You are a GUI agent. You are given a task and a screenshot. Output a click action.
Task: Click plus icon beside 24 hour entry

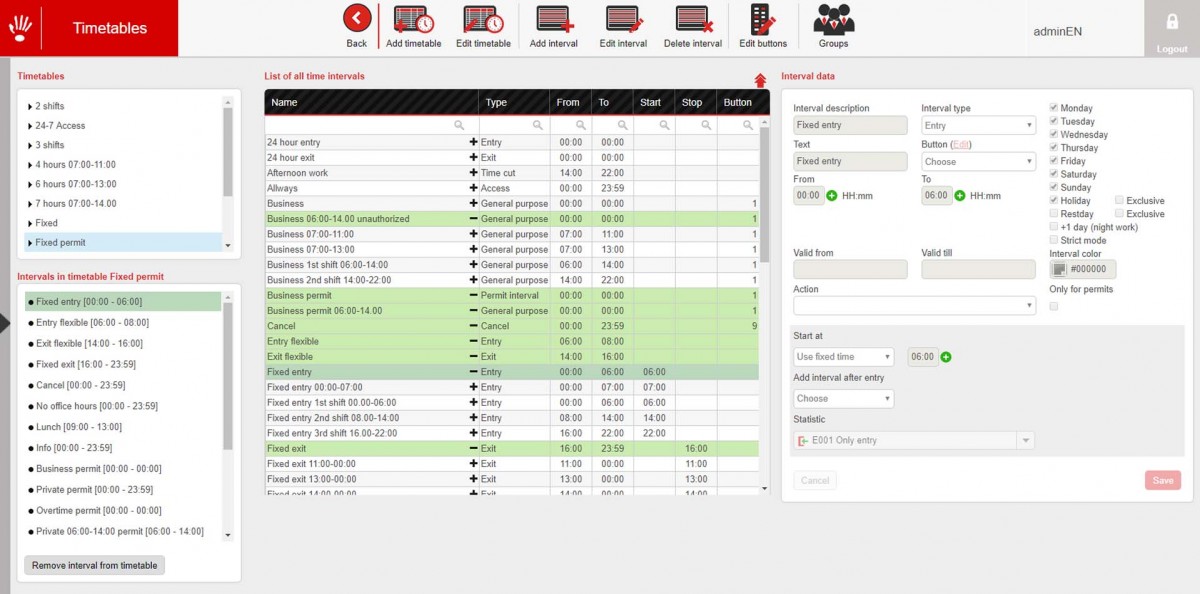tap(473, 142)
